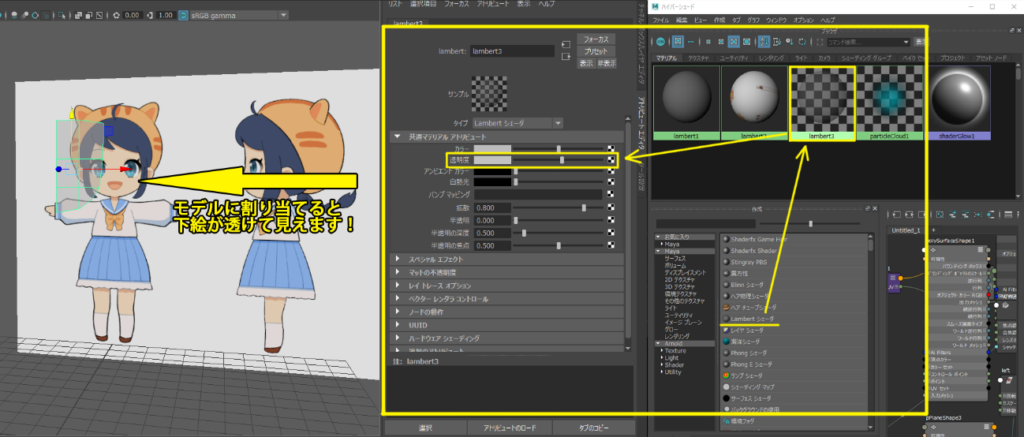Image resolution: width=1024 pixels, height=437 pixels.
Task: Click the フォーカス button in attribute editor
Action: (596, 40)
